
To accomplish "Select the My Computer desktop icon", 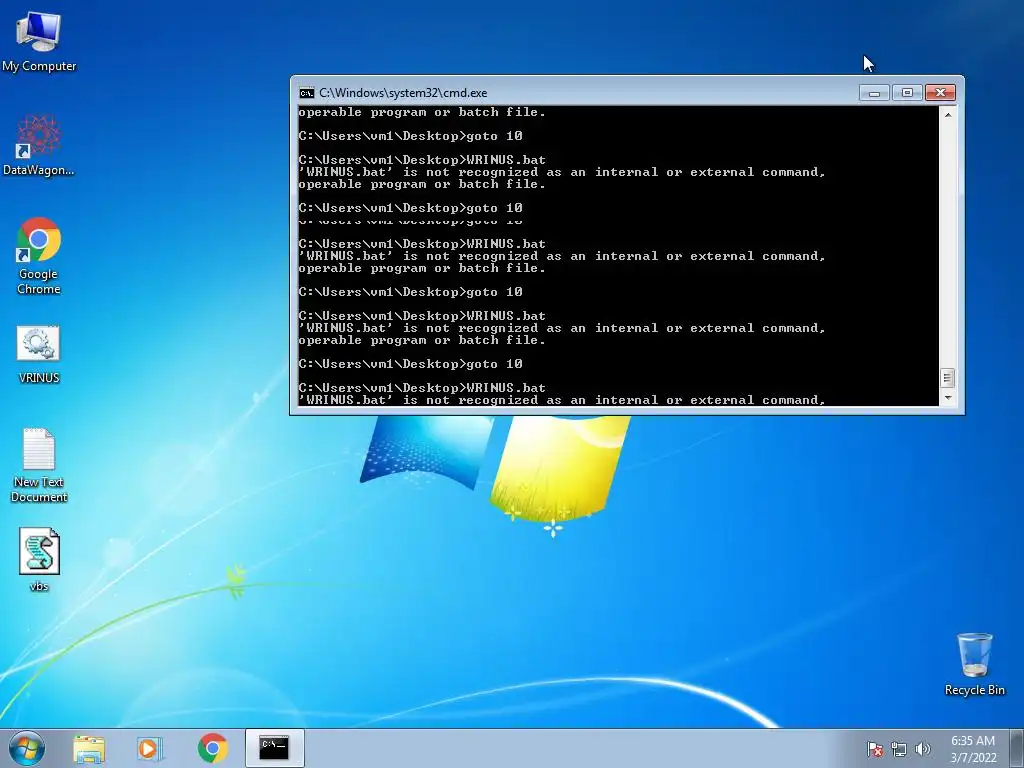I will (39, 42).
